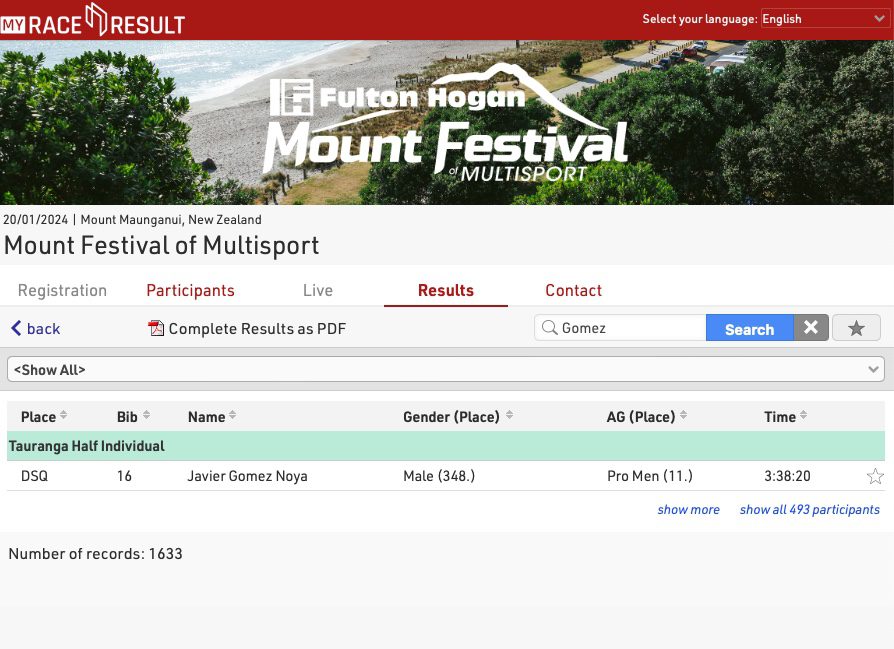
Task: Click the Number of records: 1633 text
Action: [x=95, y=554]
